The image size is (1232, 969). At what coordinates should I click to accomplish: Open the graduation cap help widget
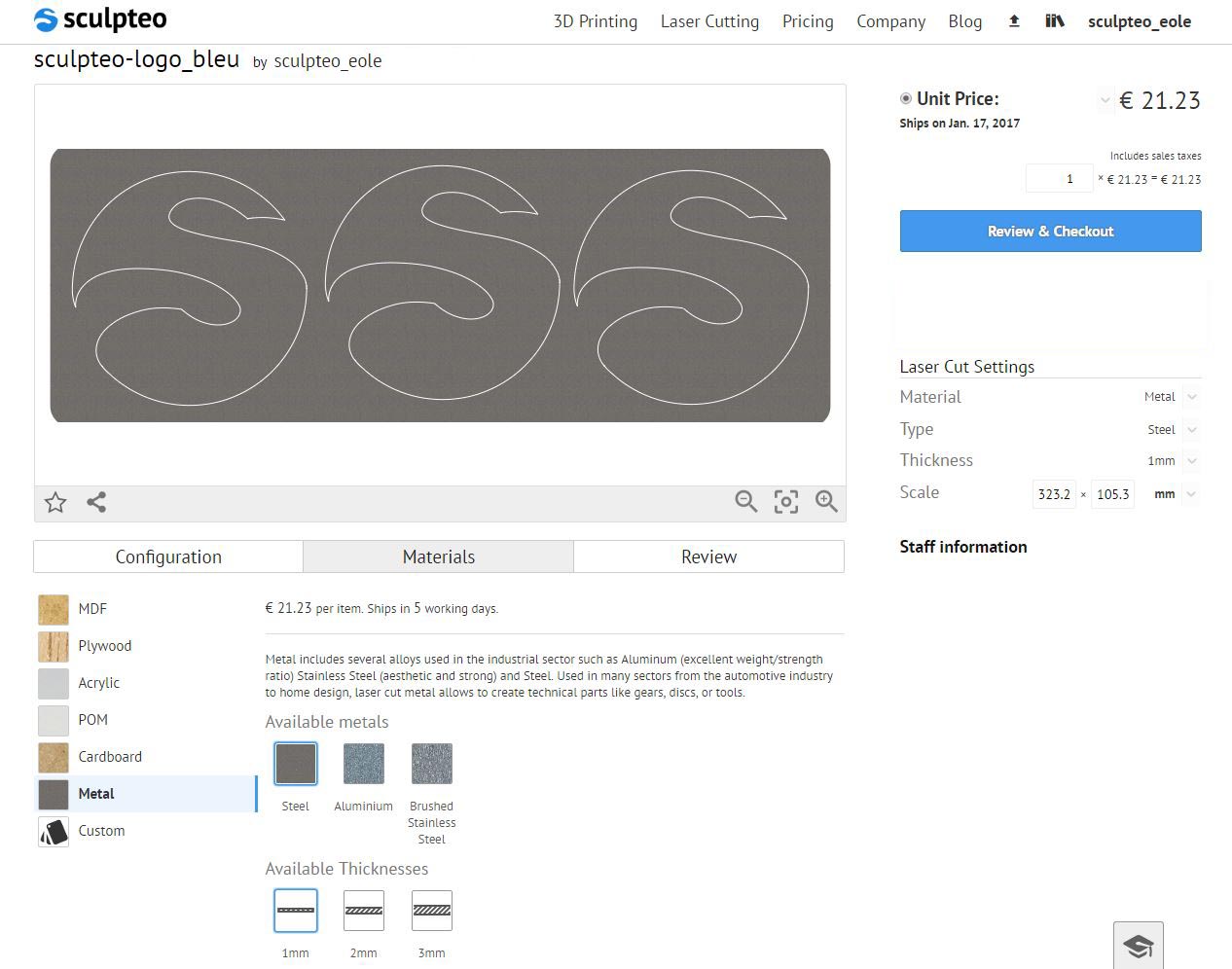click(x=1139, y=945)
